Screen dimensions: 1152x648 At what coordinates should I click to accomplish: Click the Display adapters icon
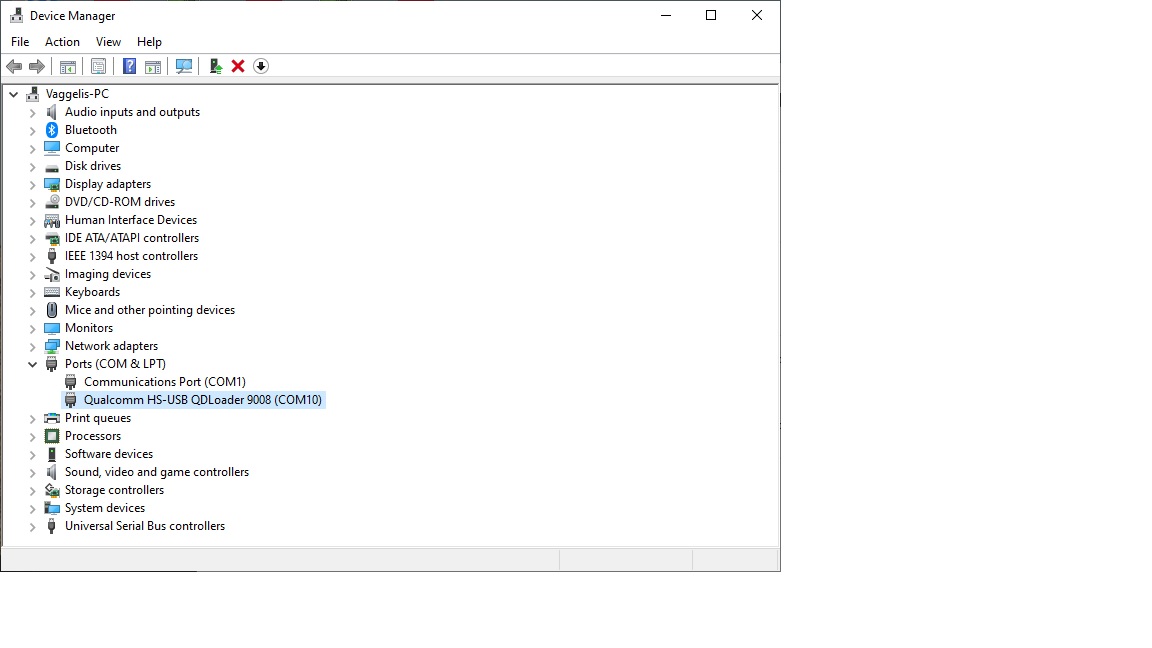pyautogui.click(x=51, y=184)
